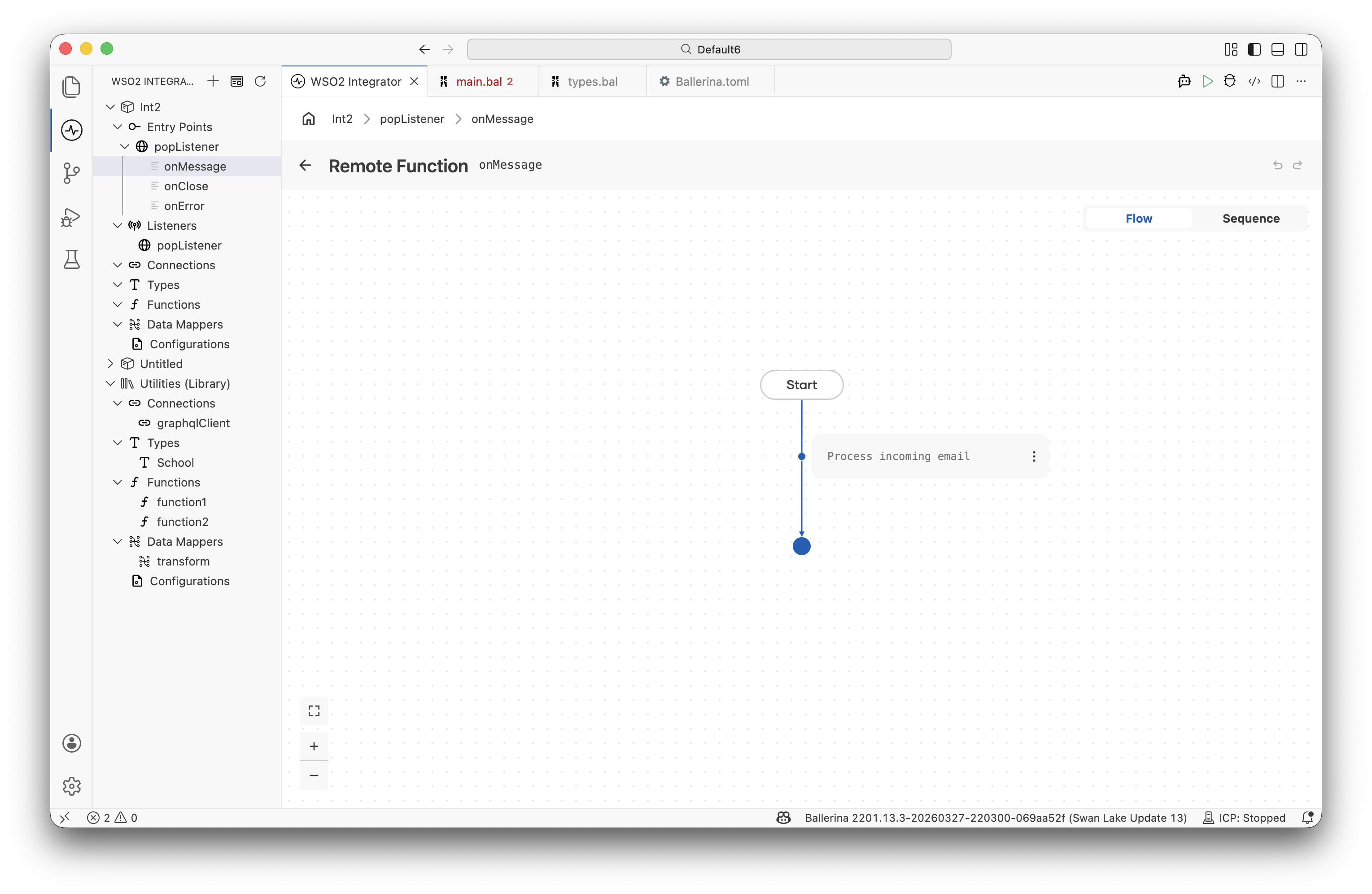Collapse the Utilities (Library) node
The height and width of the screenshot is (894, 1372).
coord(111,384)
